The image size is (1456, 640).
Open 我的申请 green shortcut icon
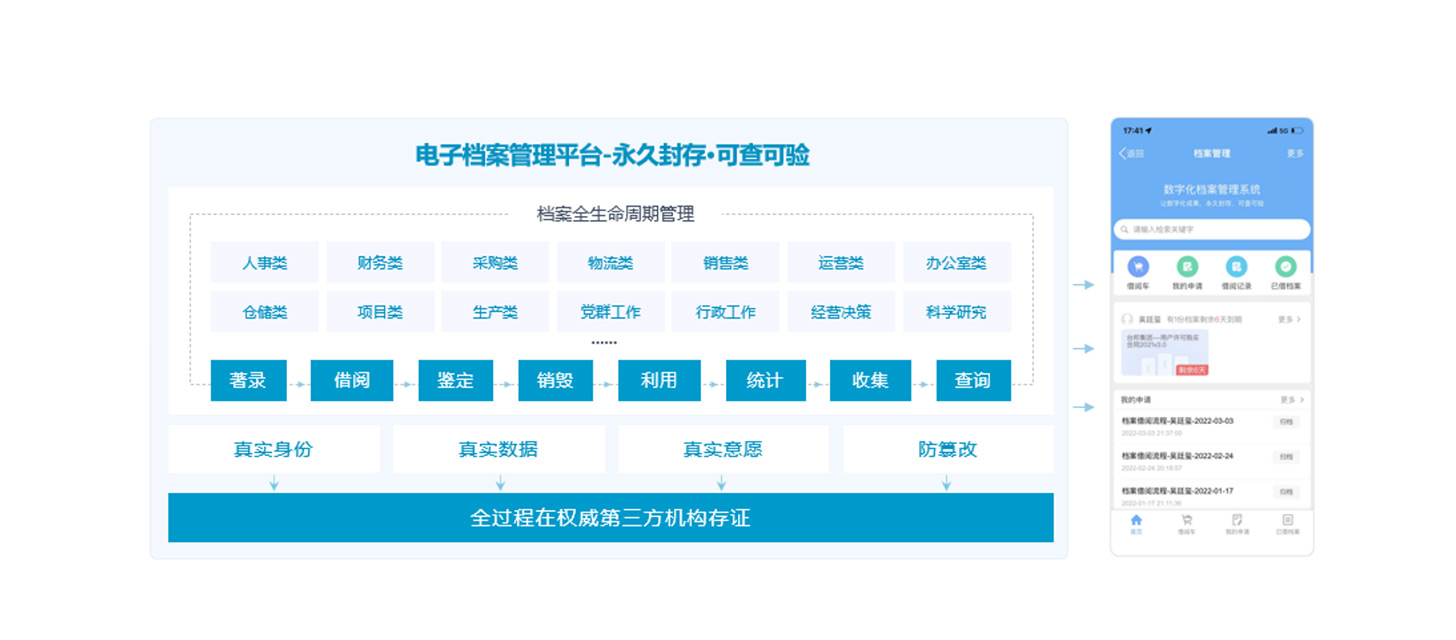1187,267
